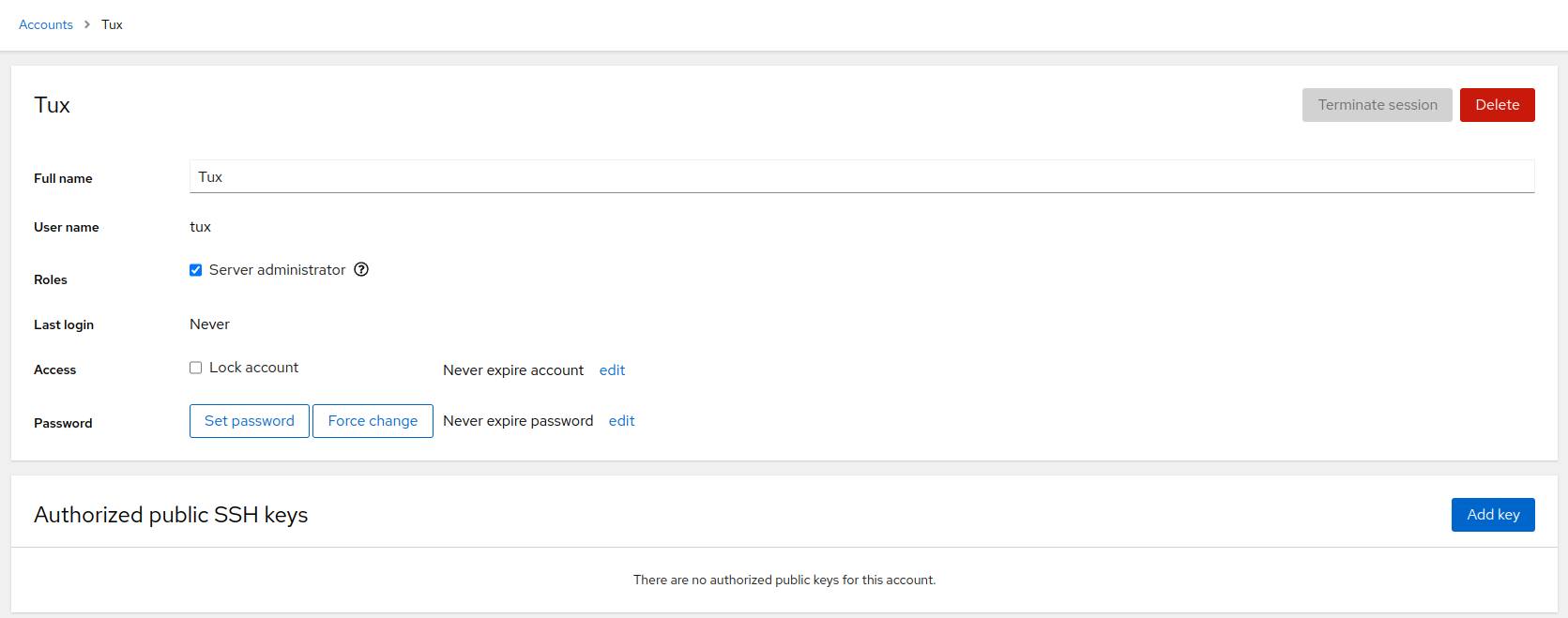
Task: Delete the Tux account
Action: (1497, 105)
